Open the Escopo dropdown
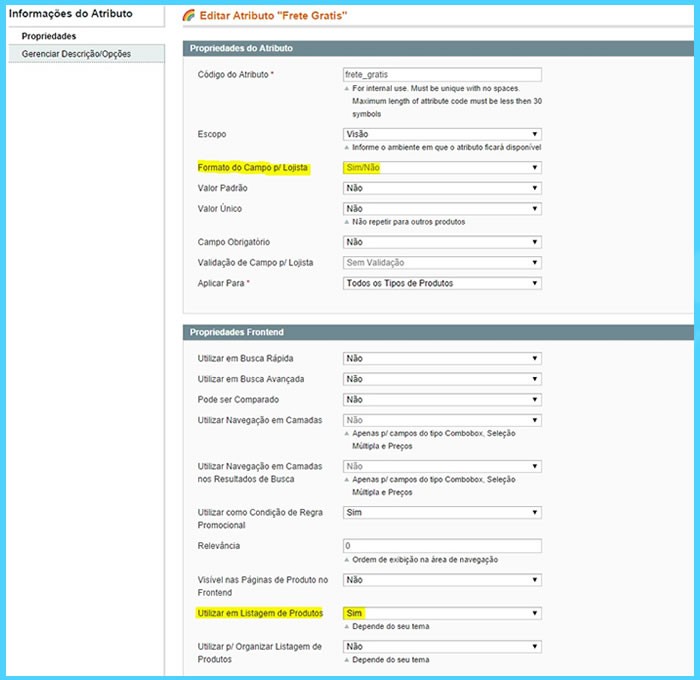 (442, 134)
